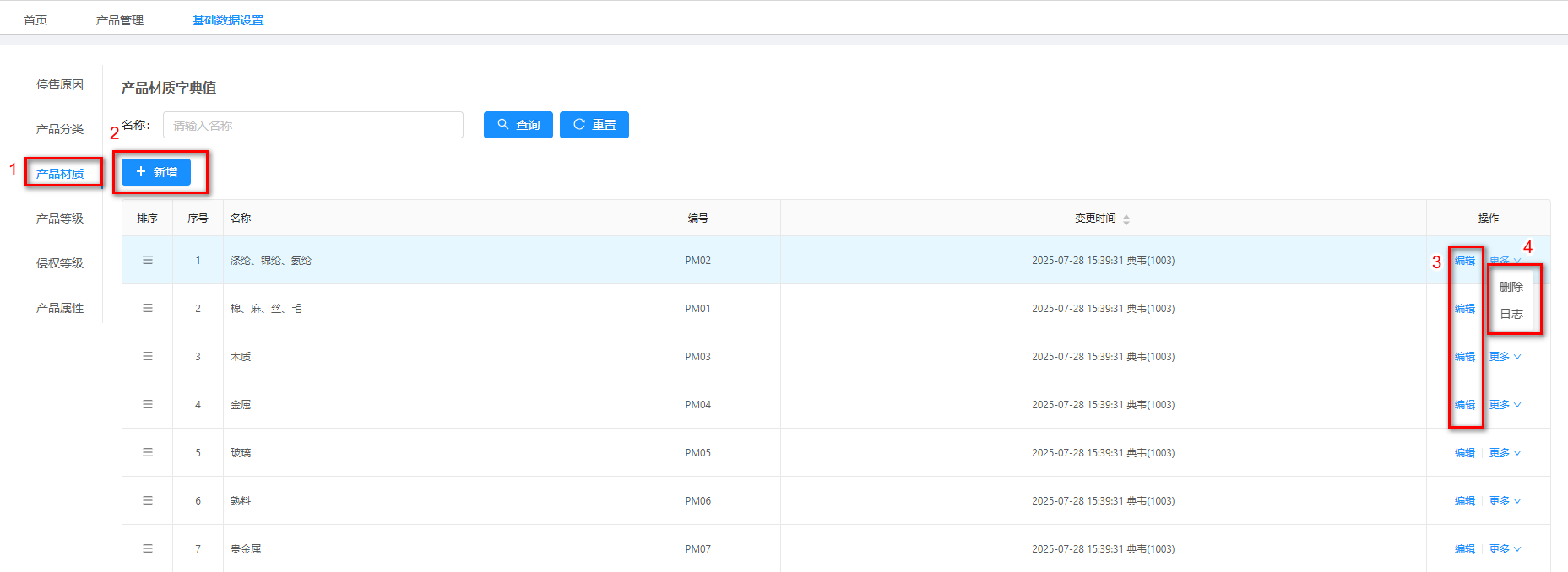
Task: Expand the 更多 dropdown for PM03 row
Action: coord(1504,357)
